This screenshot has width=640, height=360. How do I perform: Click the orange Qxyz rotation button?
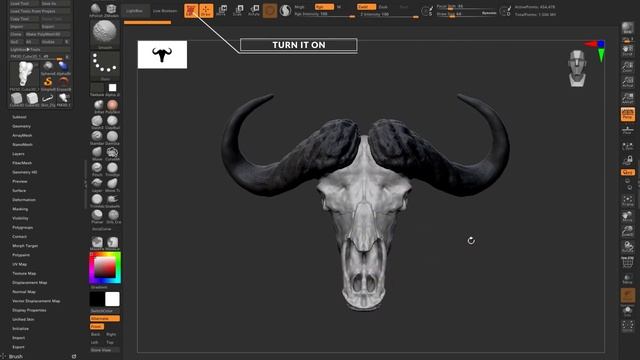[627, 172]
